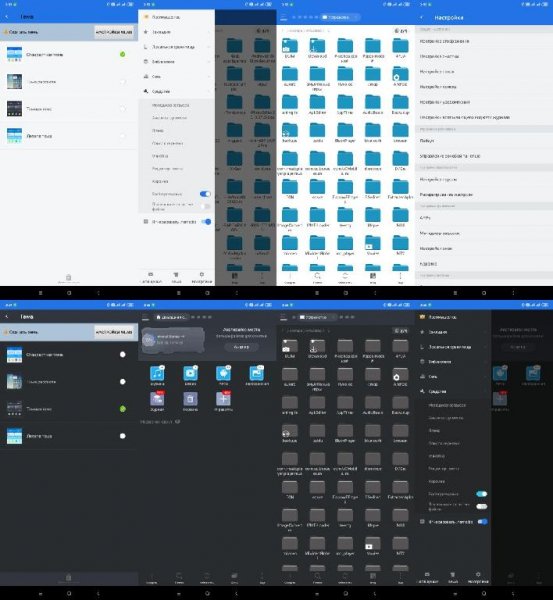Screen dimensions: 553x600
Task: Select checked dark theme radio on dark Тема screen
Action: click(x=122, y=409)
